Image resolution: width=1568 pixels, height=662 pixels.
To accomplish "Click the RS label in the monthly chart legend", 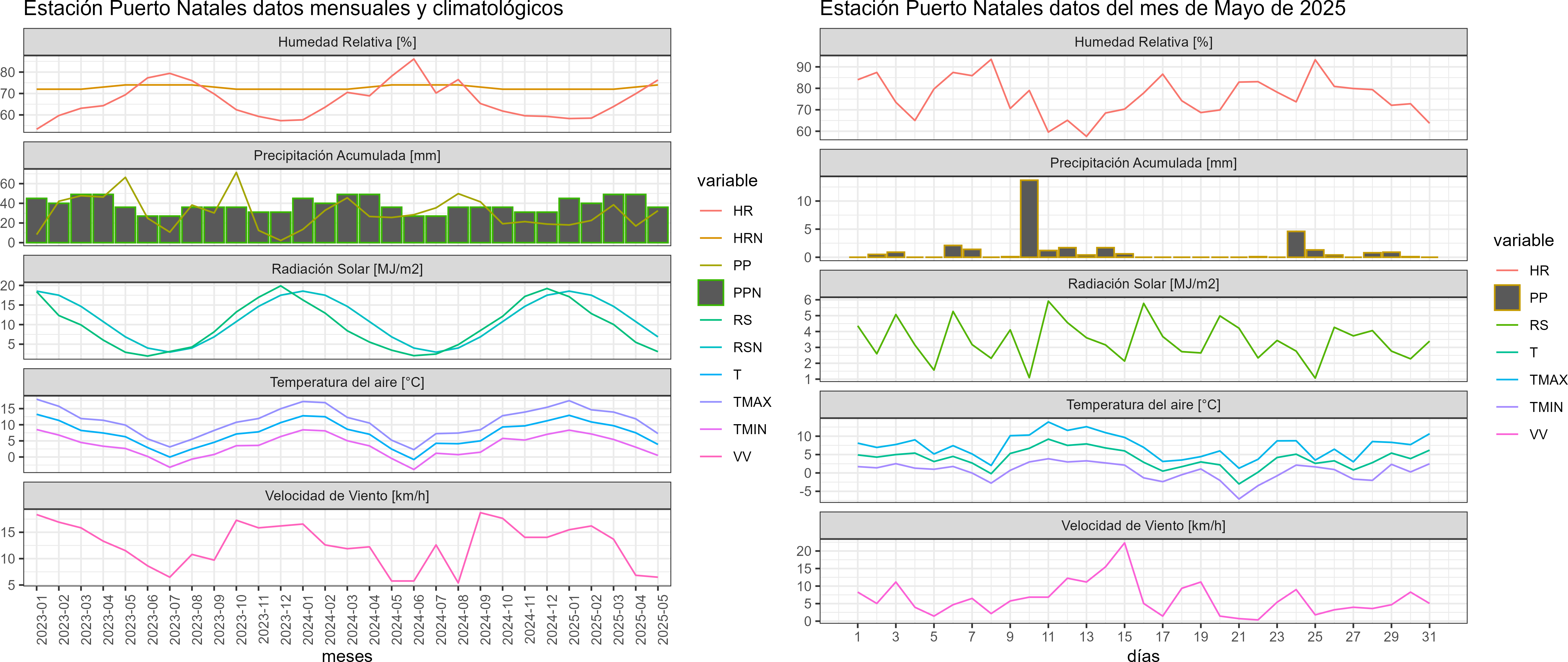I will click(x=742, y=320).
